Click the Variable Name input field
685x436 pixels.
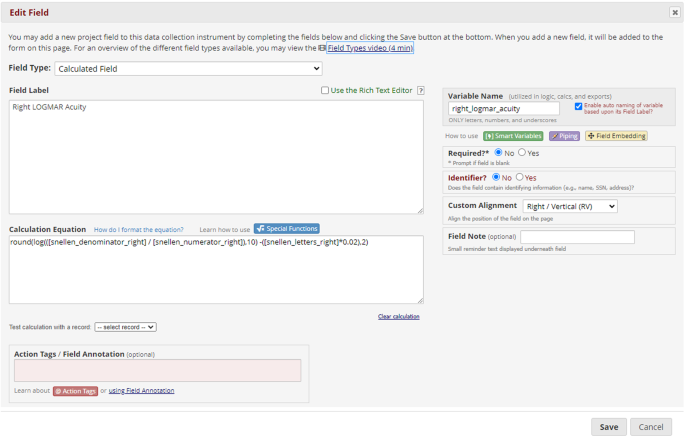(x=504, y=108)
